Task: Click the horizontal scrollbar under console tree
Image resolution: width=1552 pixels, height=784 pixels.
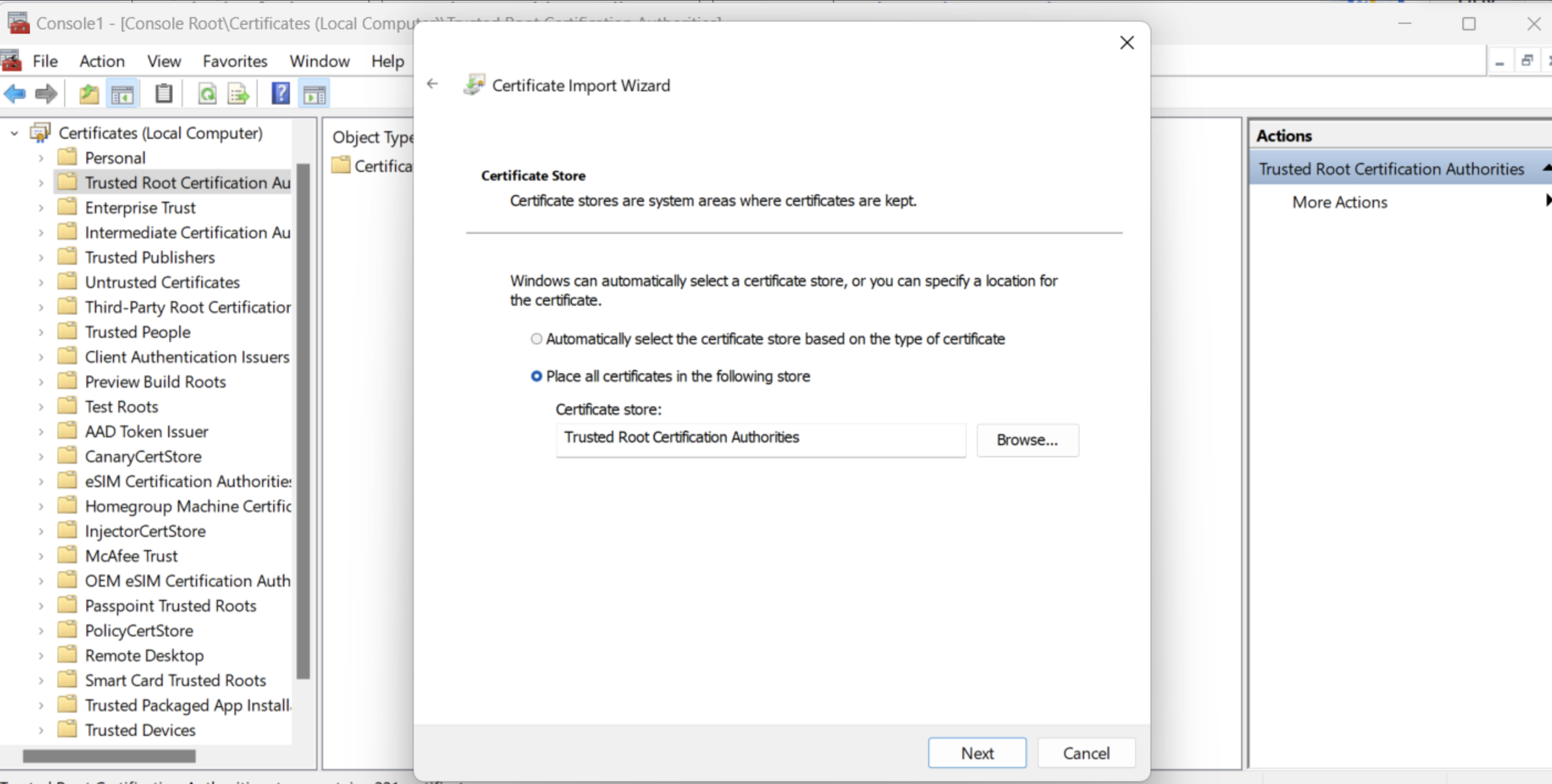Action: [109, 756]
